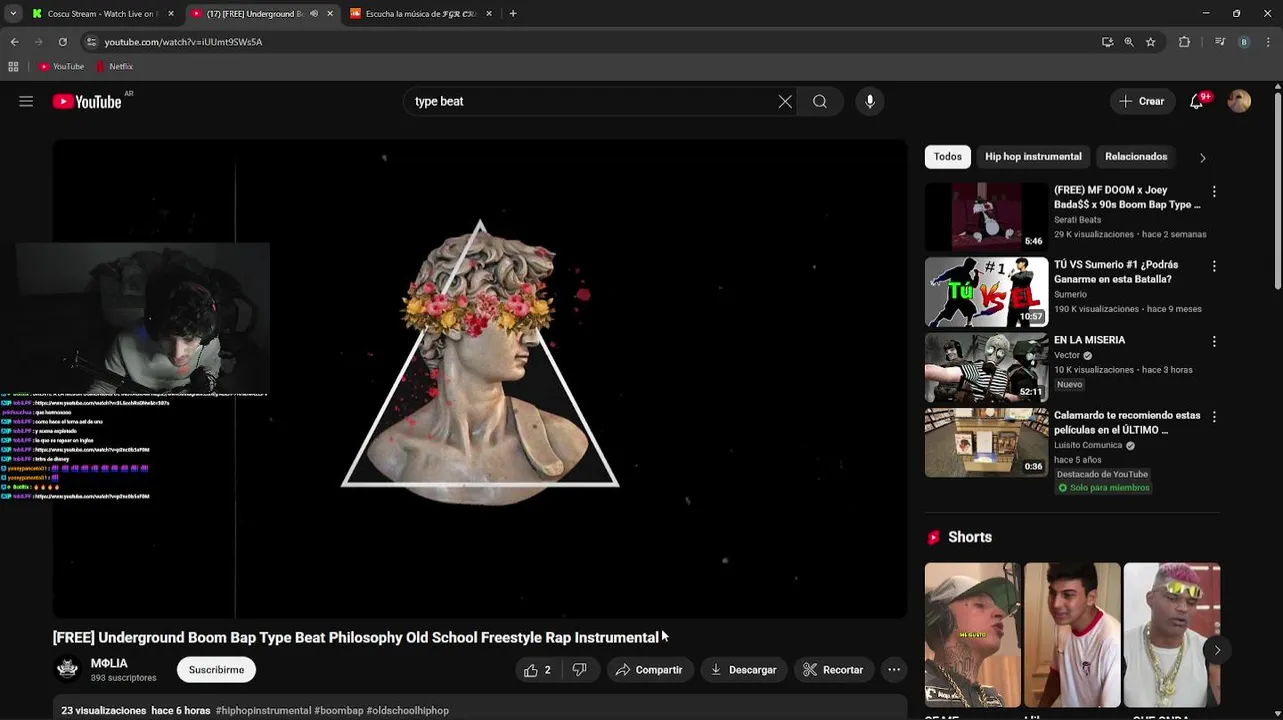Open the browser extensions puzzle icon
1283x720 pixels.
[x=1185, y=42]
